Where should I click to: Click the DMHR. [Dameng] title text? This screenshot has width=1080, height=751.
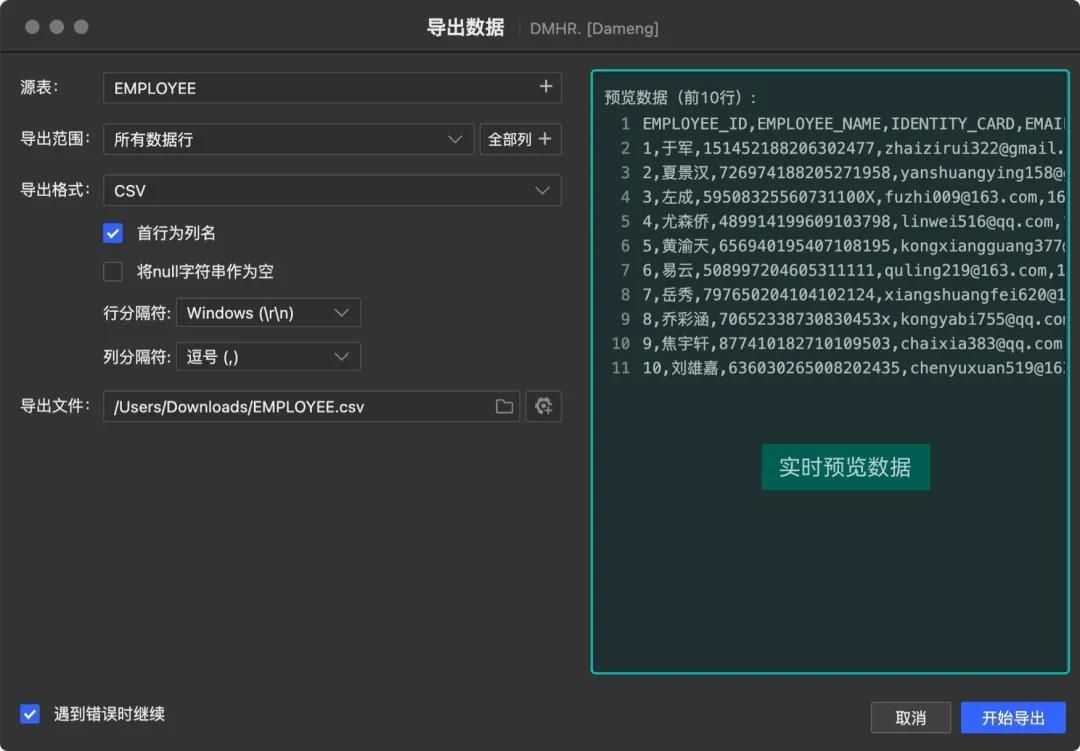(594, 28)
